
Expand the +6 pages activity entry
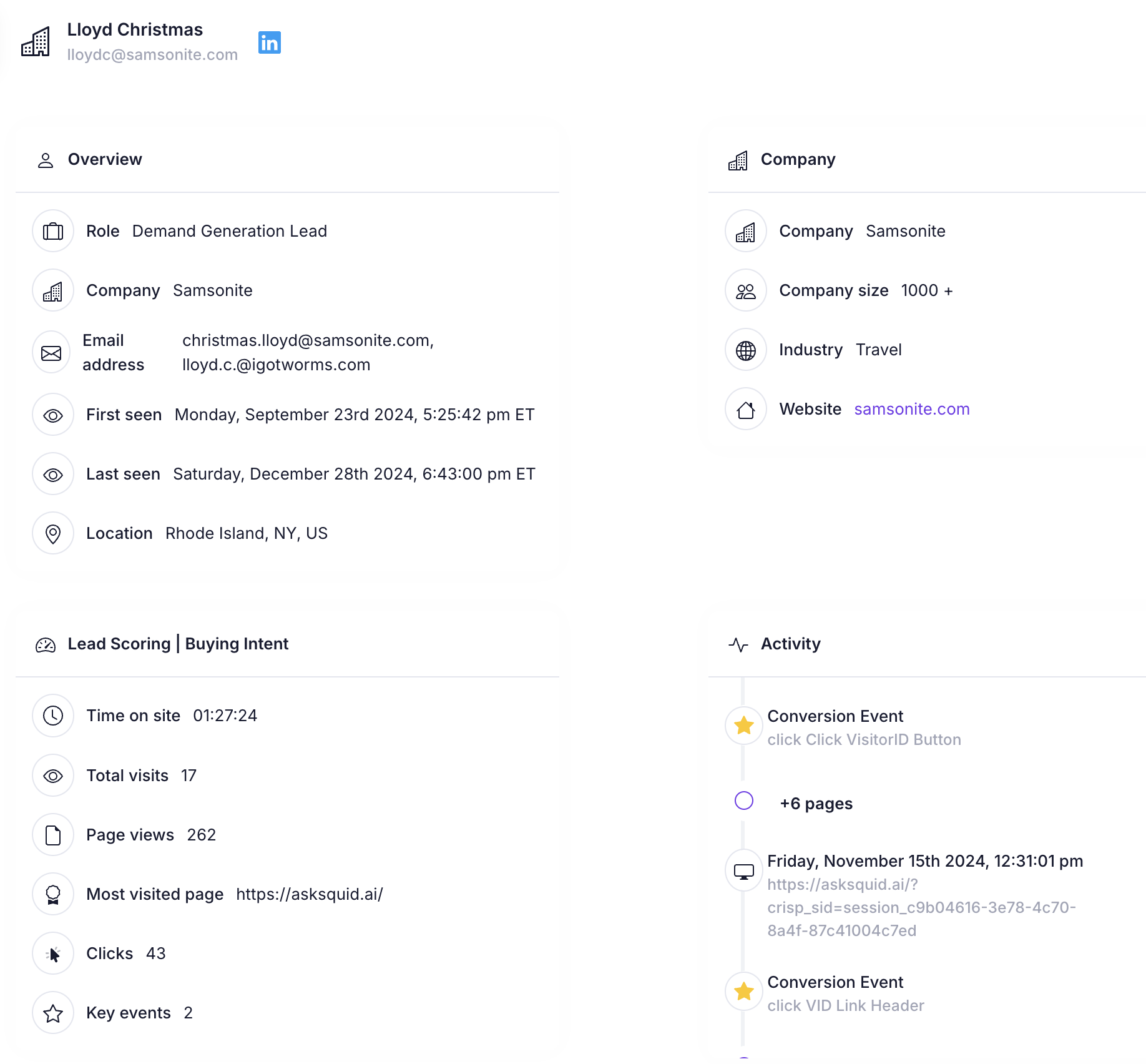816,804
